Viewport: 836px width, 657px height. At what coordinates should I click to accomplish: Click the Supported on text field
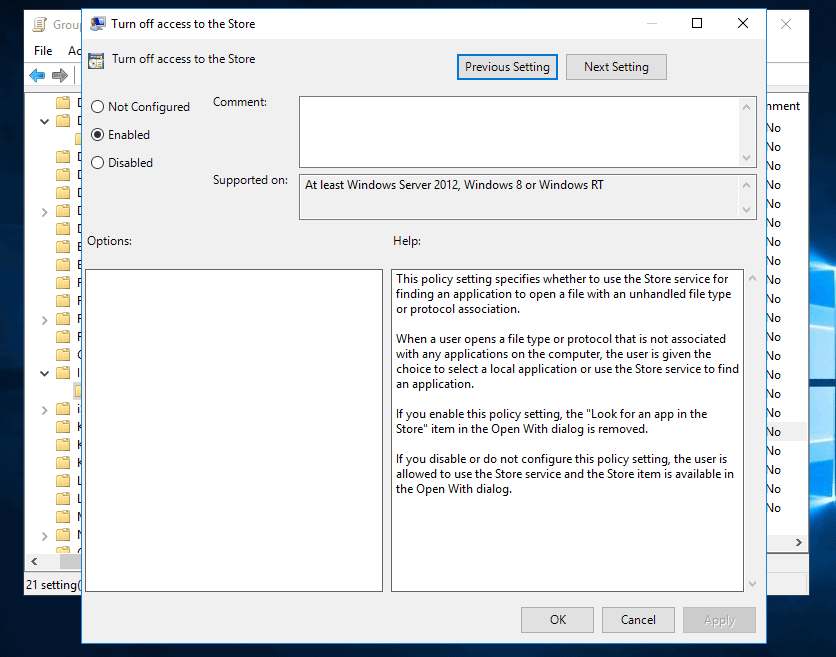(x=520, y=197)
